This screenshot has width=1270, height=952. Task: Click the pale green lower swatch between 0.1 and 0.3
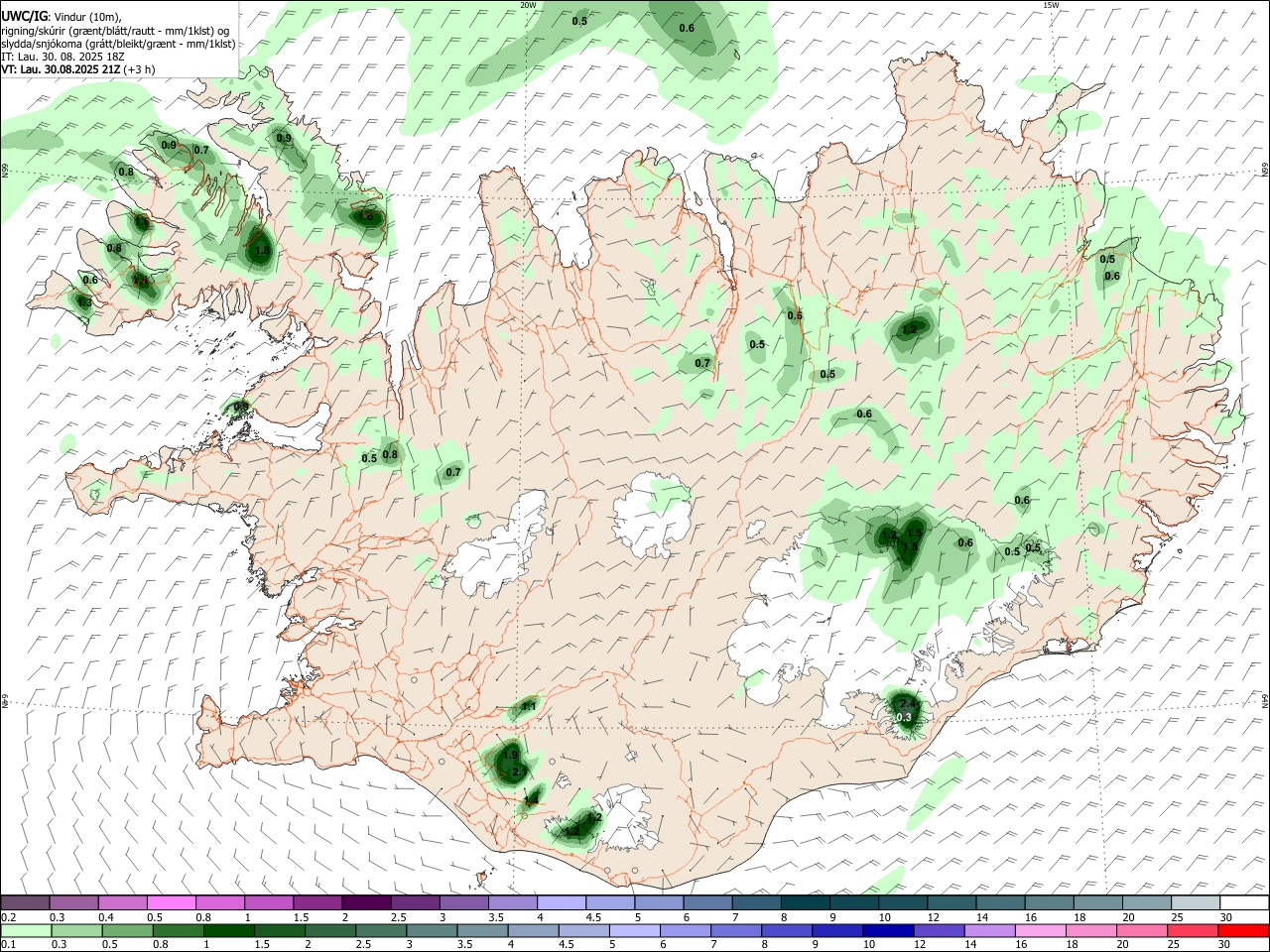[x=26, y=931]
